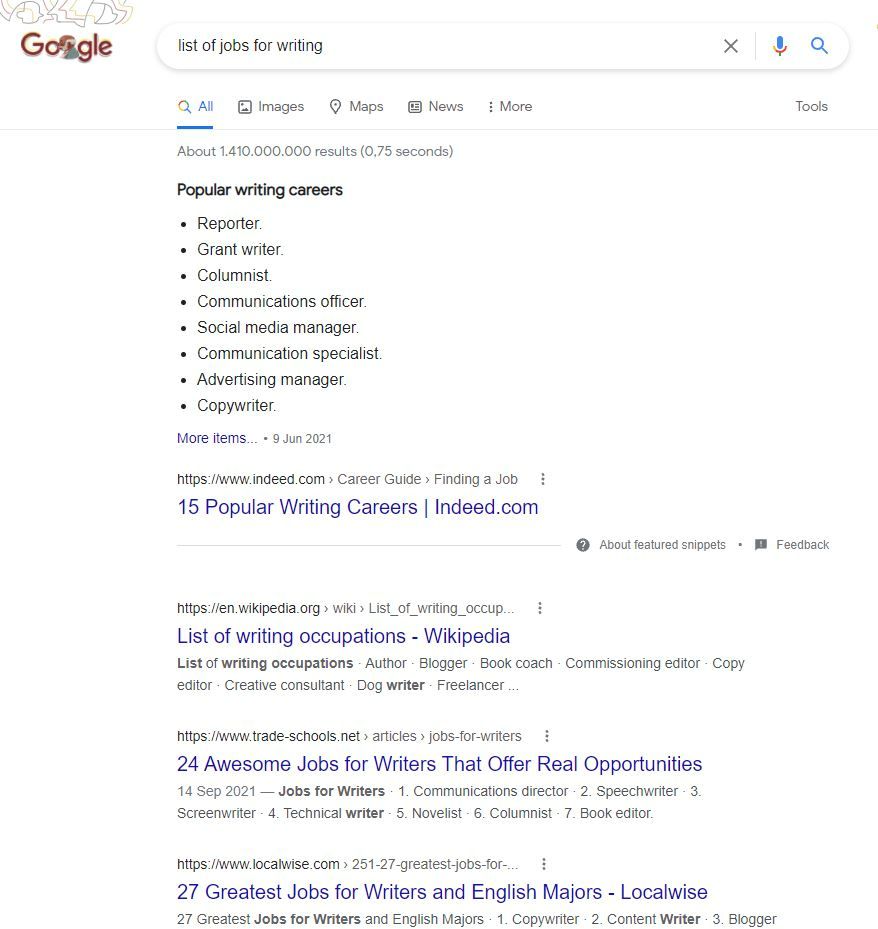
Task: Open options dots beside Wikipedia result
Action: 540,608
